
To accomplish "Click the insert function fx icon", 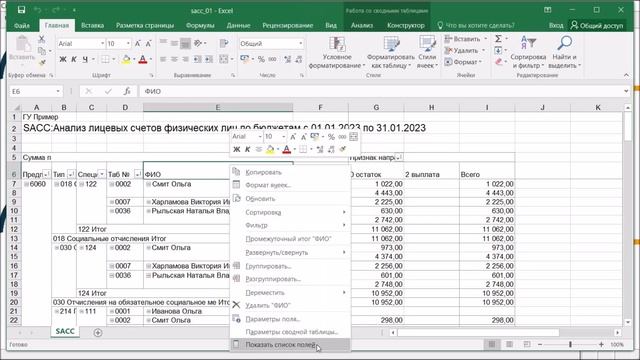I will click(x=127, y=91).
